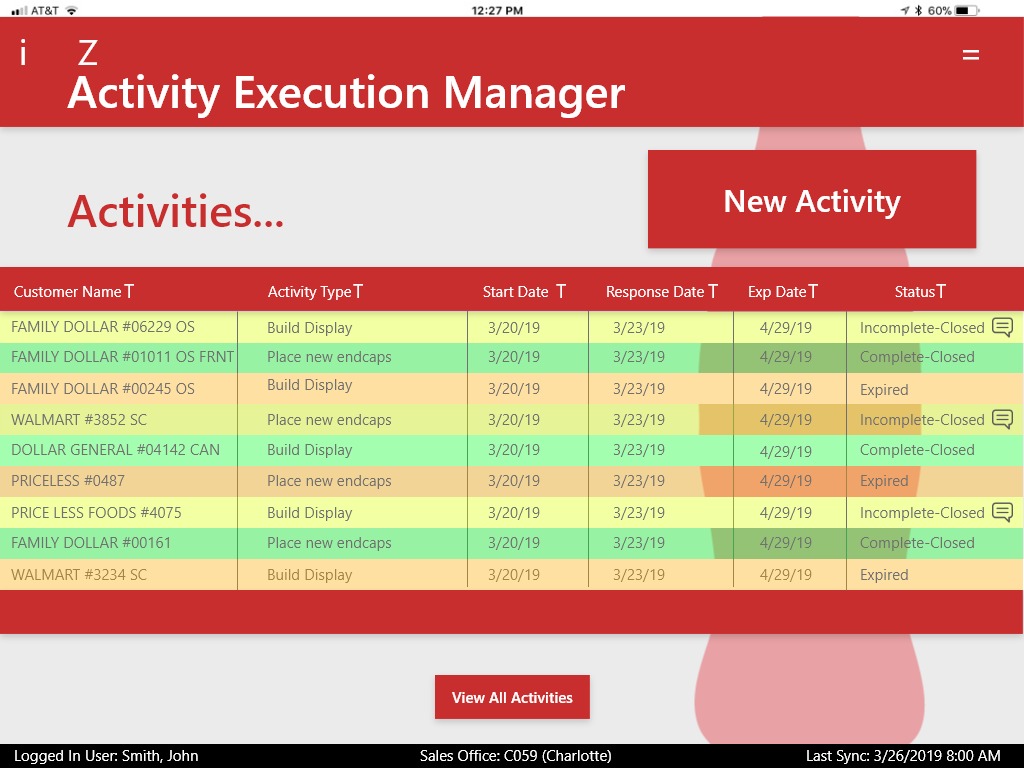Select FAMILY DOLLAR #01011 OS FRNT row
The image size is (1024, 768).
point(512,357)
